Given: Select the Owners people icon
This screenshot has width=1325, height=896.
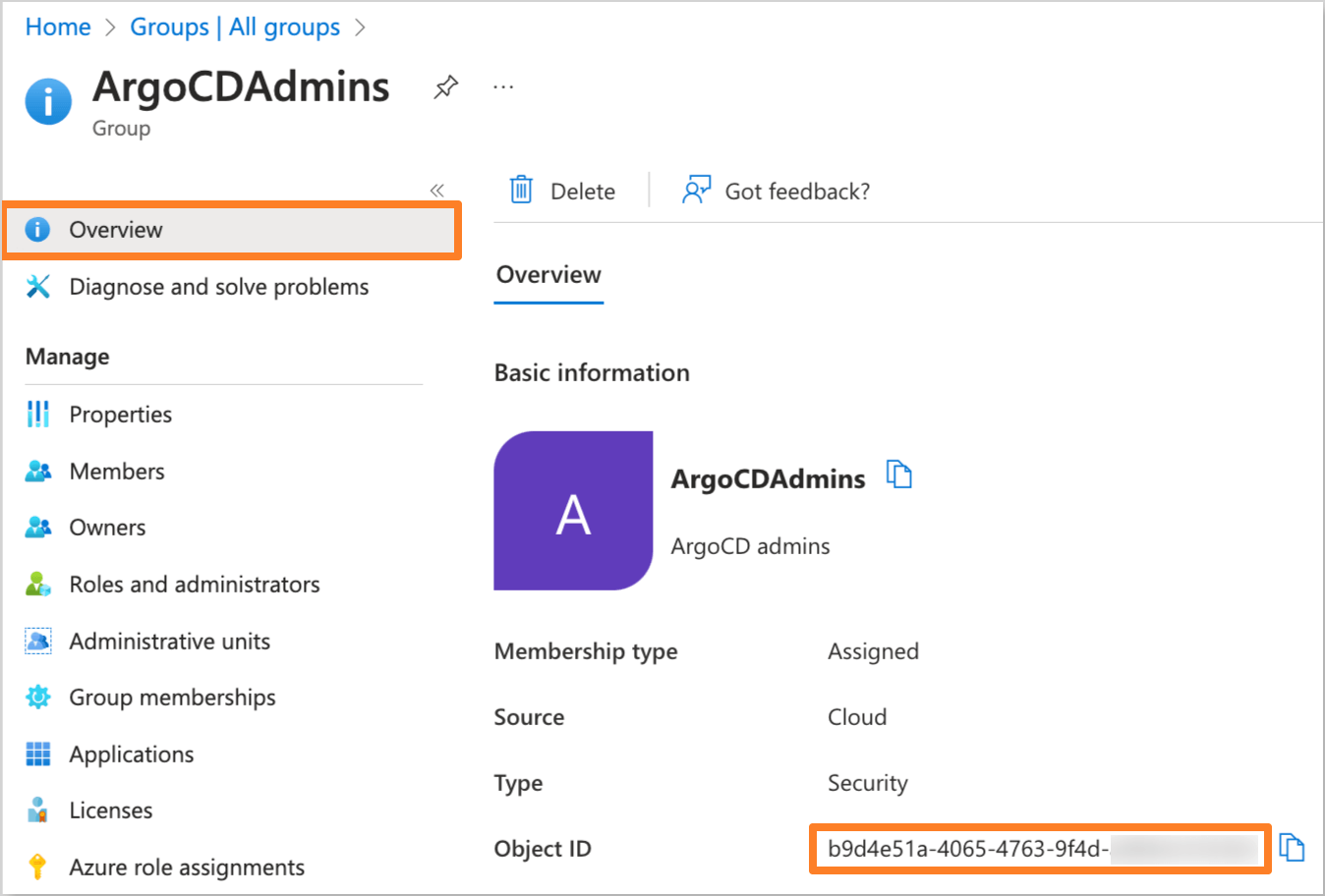Looking at the screenshot, I should 37,527.
